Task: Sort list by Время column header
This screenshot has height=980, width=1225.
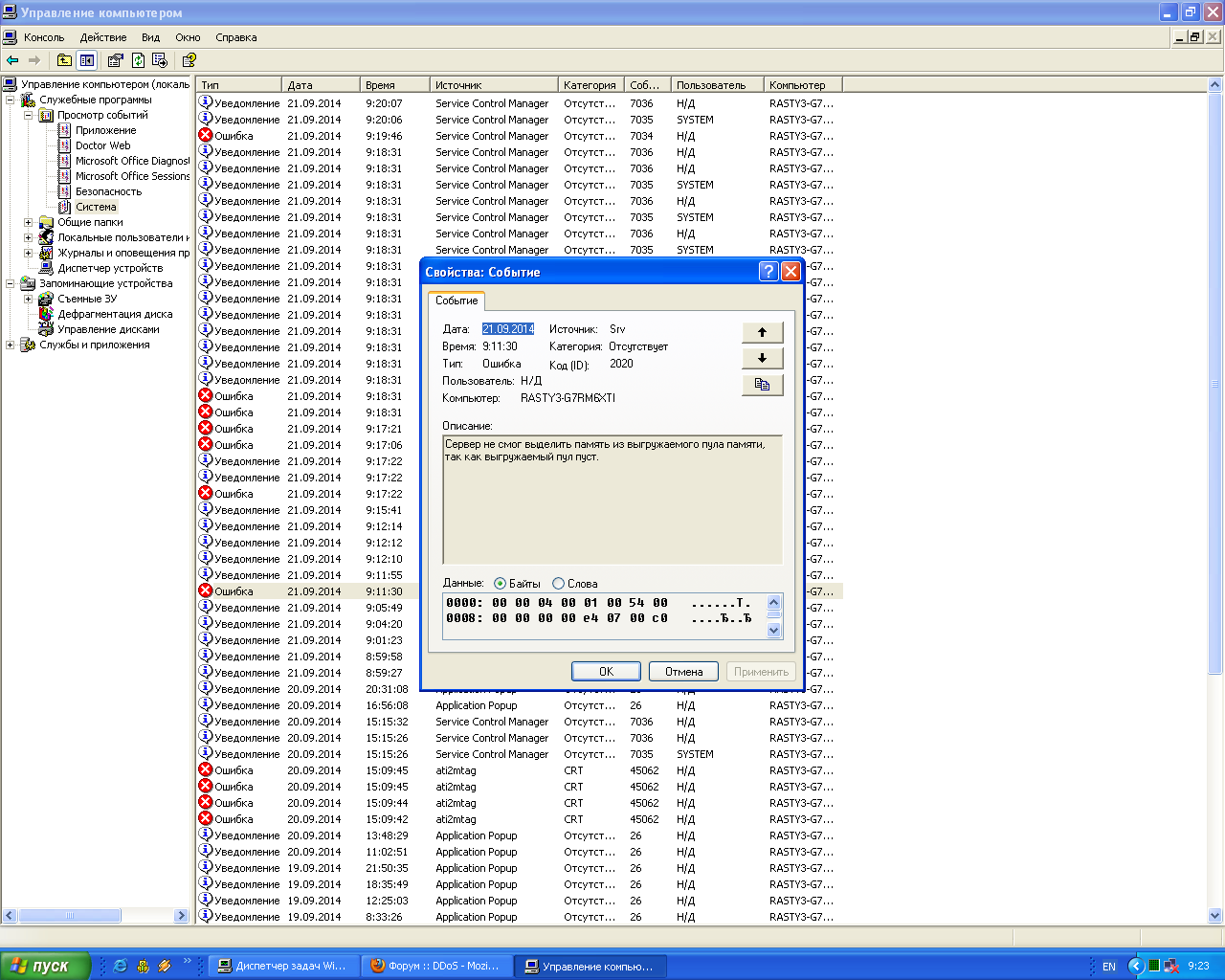Action: [394, 85]
